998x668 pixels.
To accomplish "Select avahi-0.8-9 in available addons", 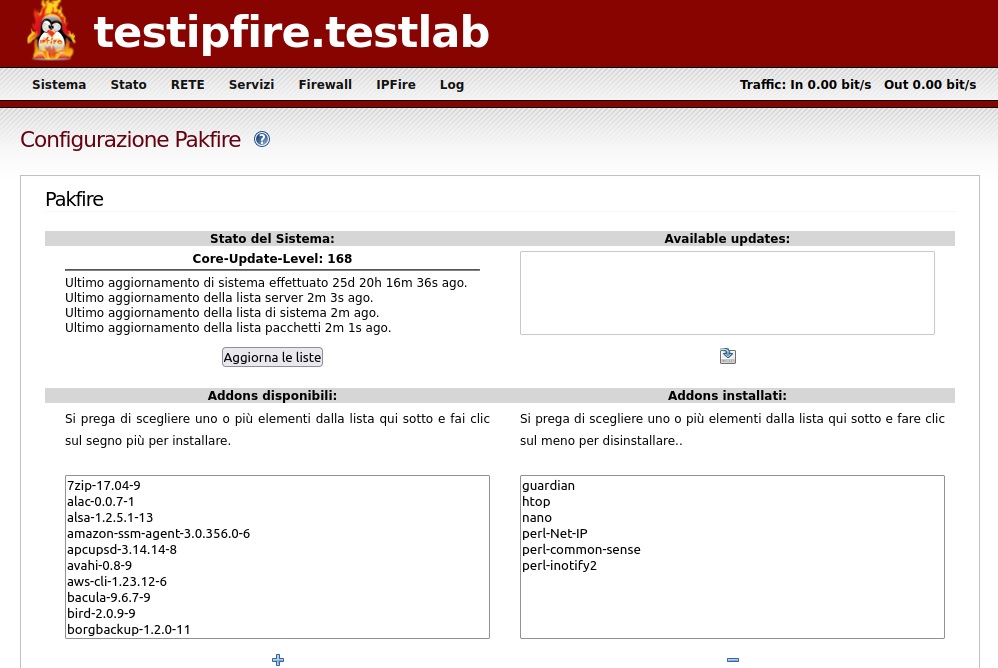I will click(x=278, y=565).
